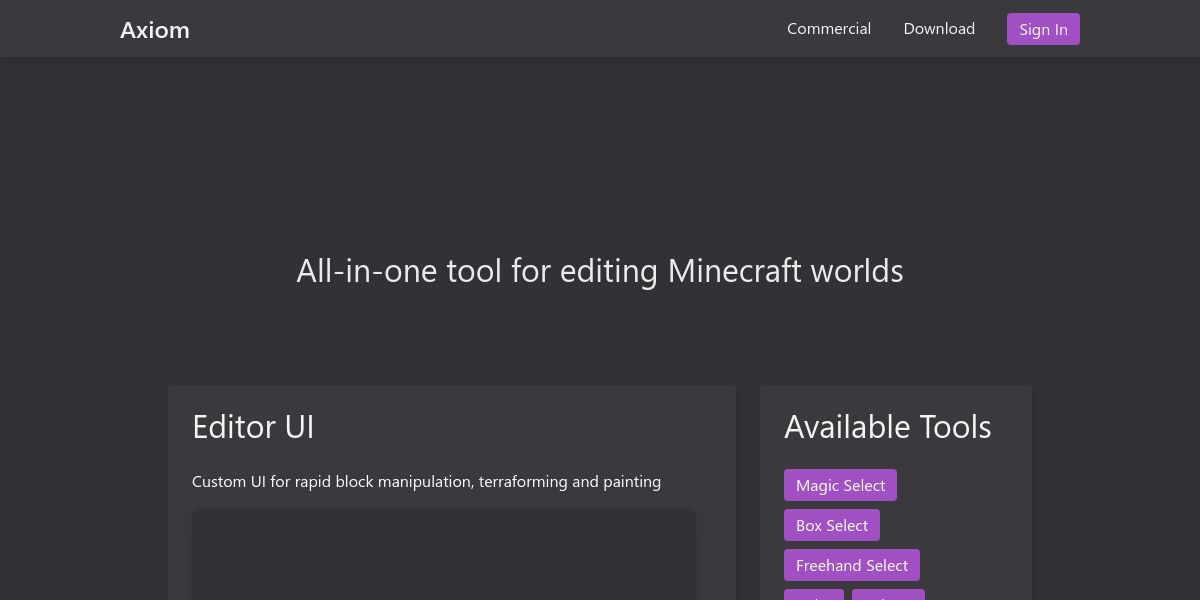1200x600 pixels.
Task: Click the "All-in-one tool for editing Minecraft worlds" headline
Action: [x=600, y=271]
